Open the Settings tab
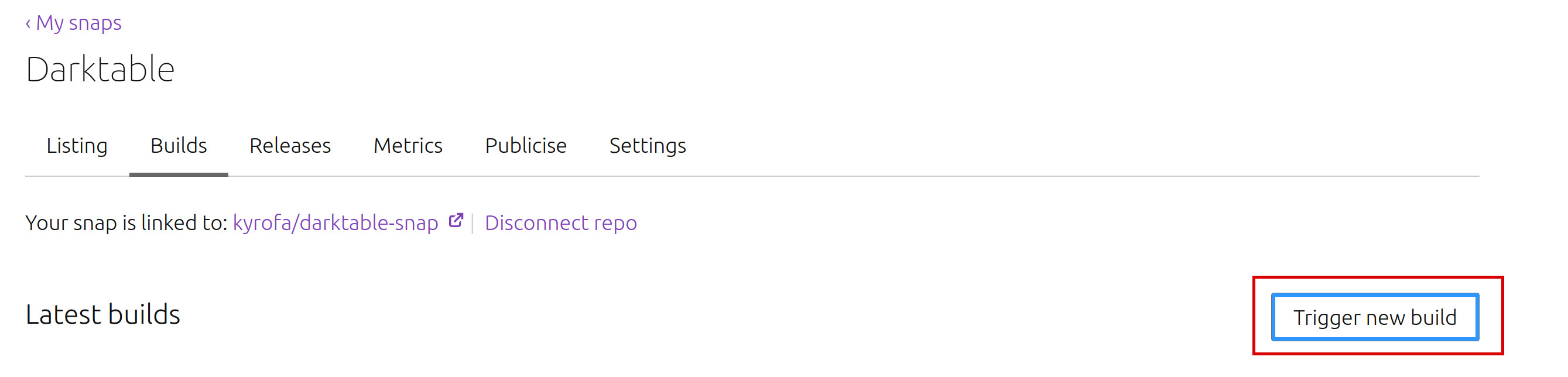Screen dimensions: 1568x377 click(648, 146)
